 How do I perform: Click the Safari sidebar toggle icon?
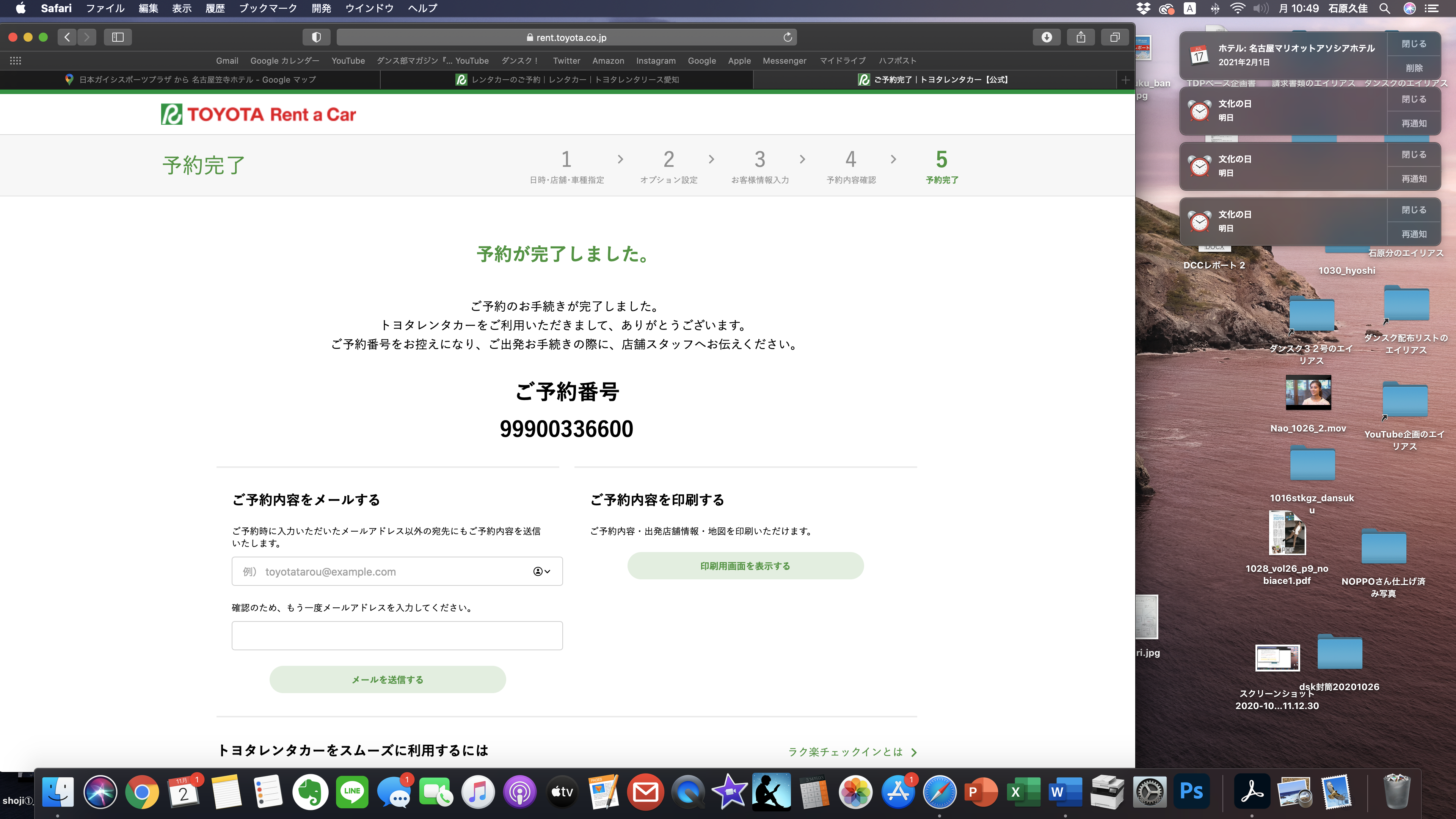click(x=118, y=37)
